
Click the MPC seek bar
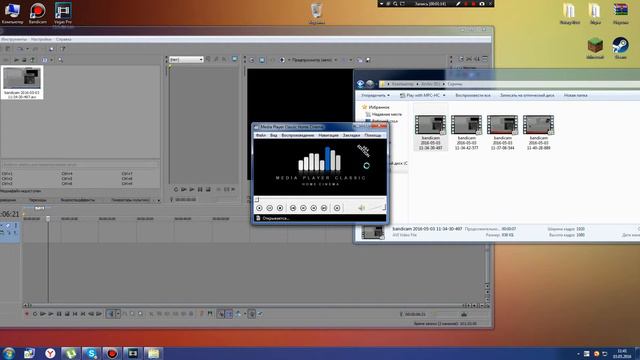pyautogui.click(x=320, y=199)
